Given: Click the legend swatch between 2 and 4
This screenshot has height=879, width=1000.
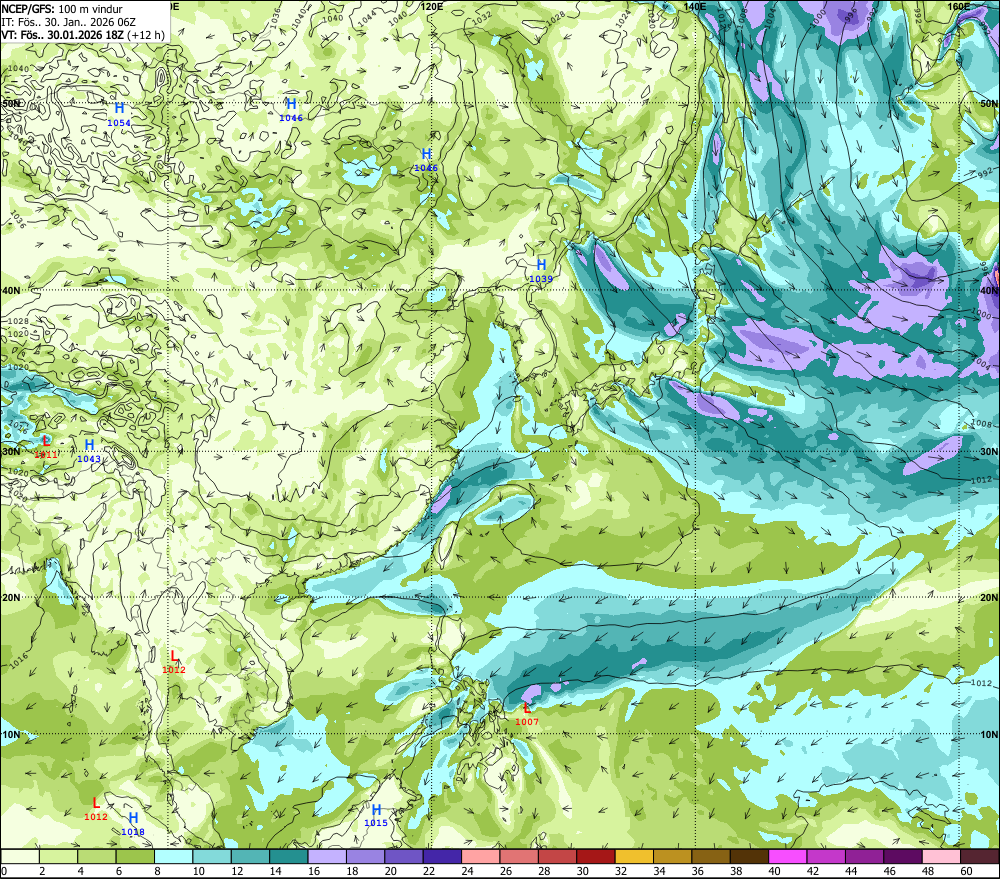Looking at the screenshot, I should click(x=59, y=856).
